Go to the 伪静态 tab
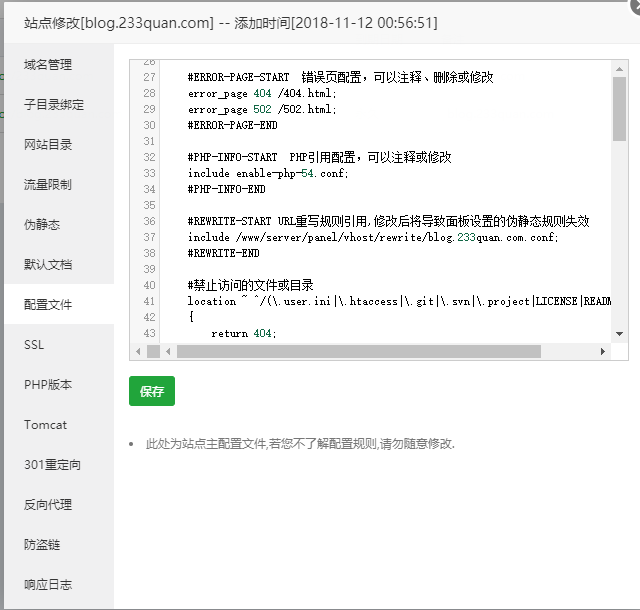 pyautogui.click(x=42, y=225)
